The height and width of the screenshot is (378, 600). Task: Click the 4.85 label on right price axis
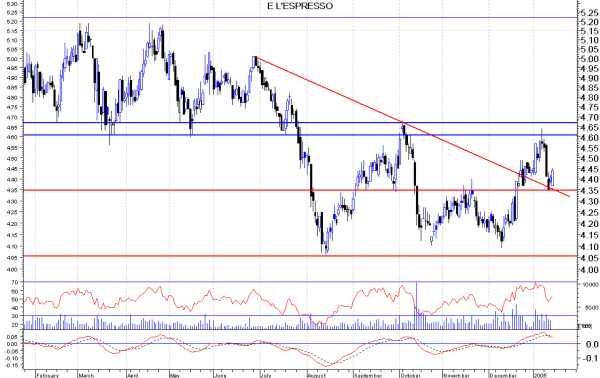point(589,88)
